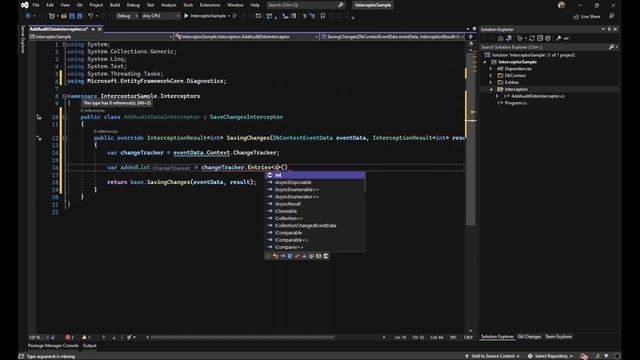Click magnifier icon in top search box
The image size is (640, 360).
pos(341,5)
